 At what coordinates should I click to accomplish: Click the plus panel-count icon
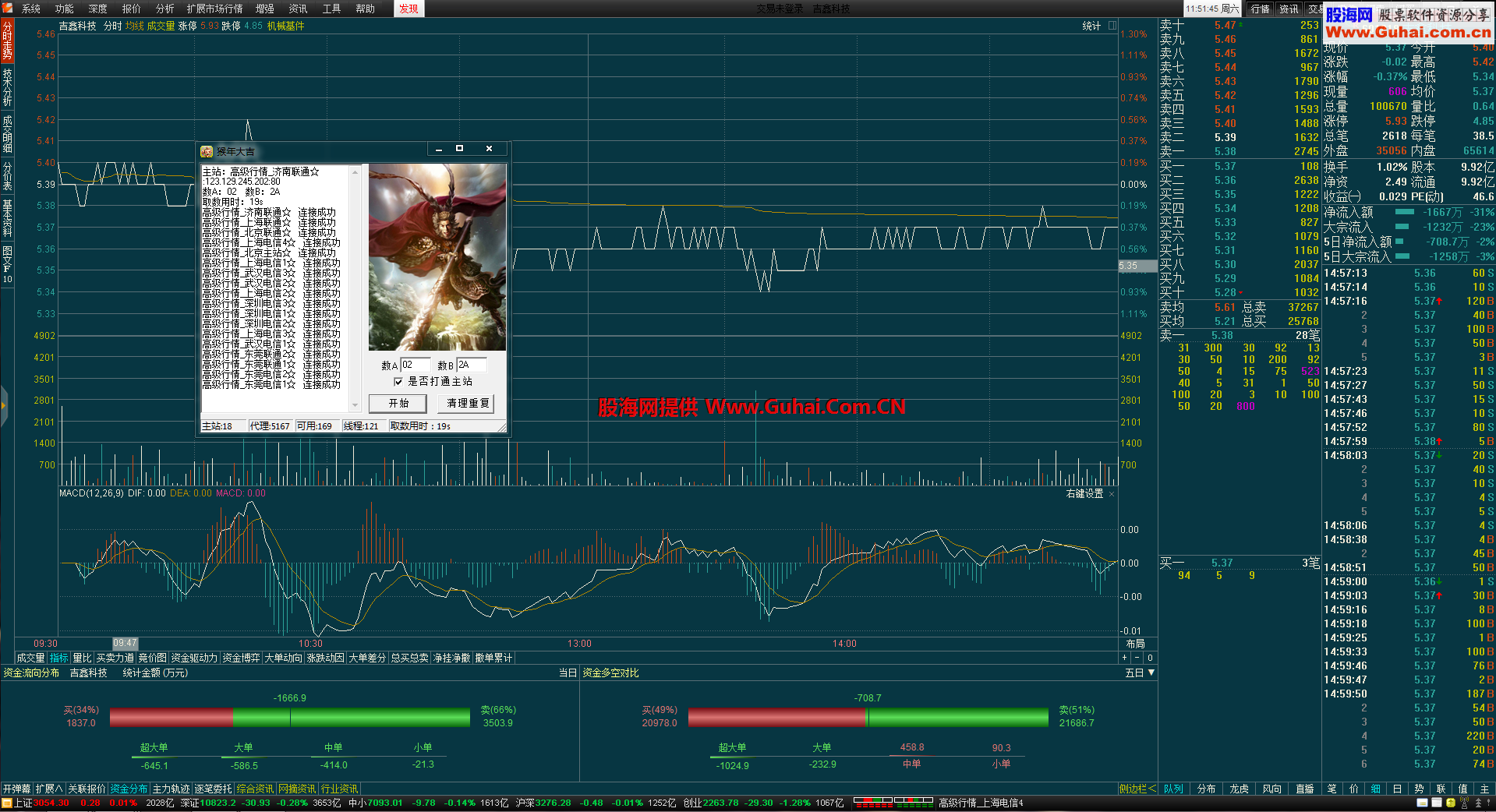click(x=1124, y=658)
